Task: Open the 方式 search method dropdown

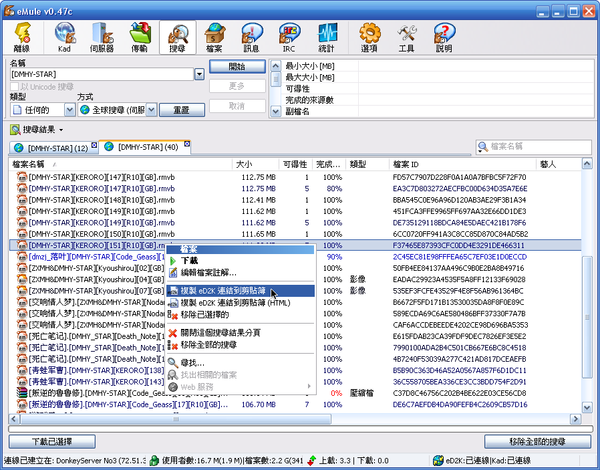Action: coord(151,110)
